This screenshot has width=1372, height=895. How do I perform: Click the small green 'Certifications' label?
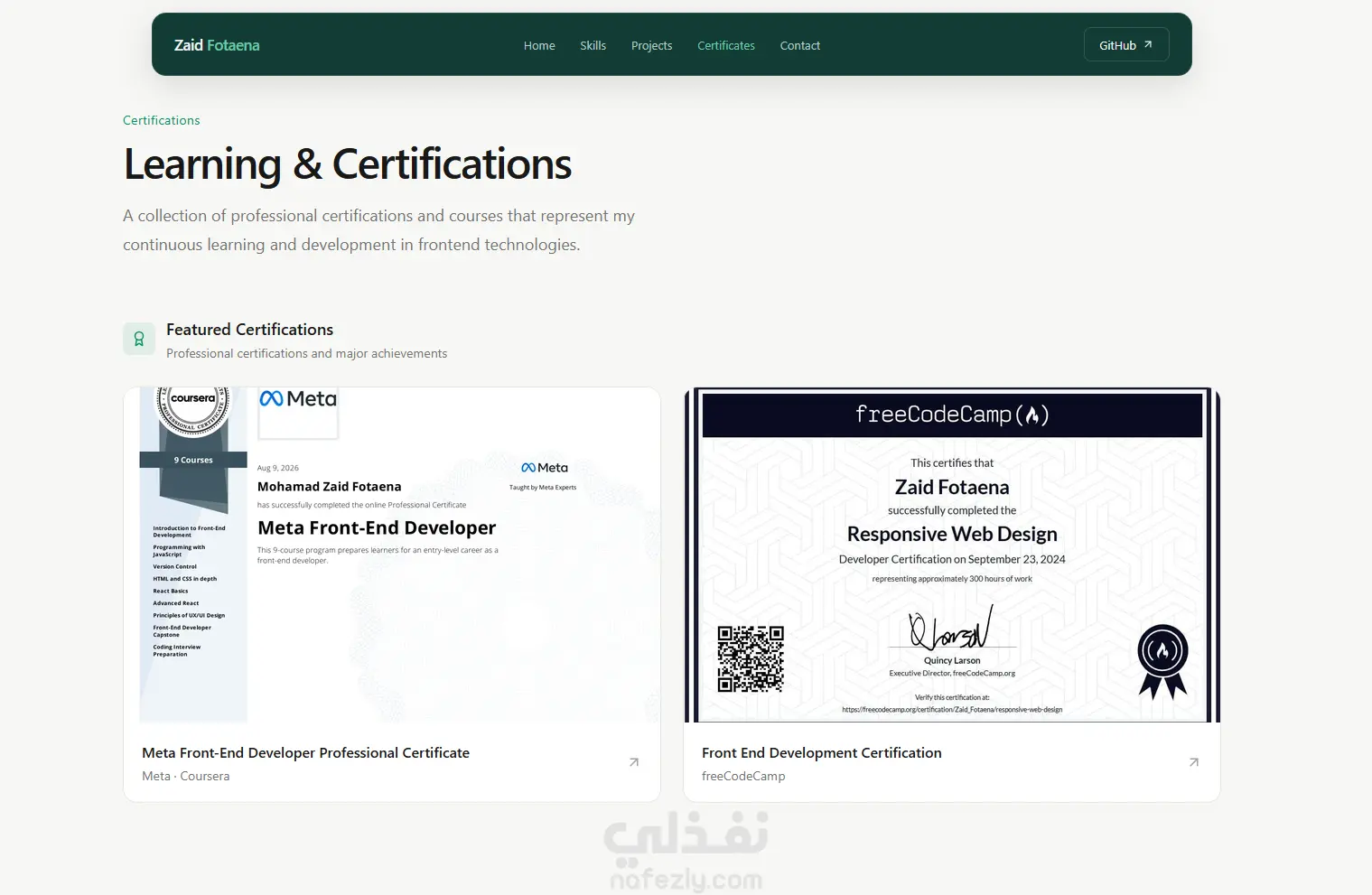tap(162, 120)
